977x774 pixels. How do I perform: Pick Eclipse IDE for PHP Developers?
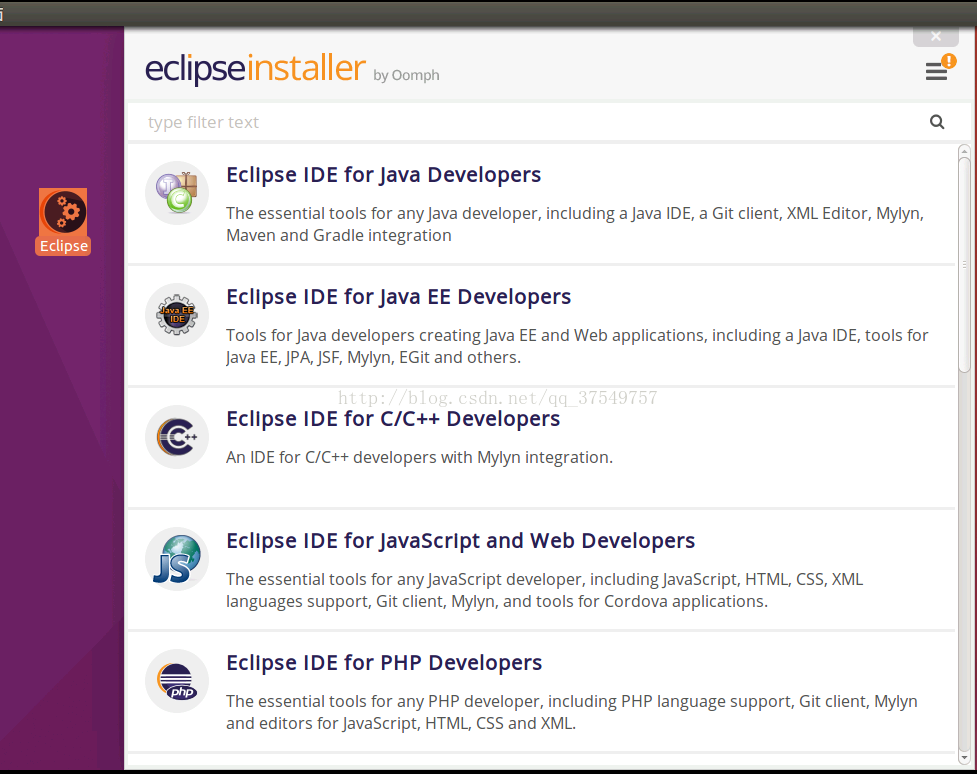541,692
